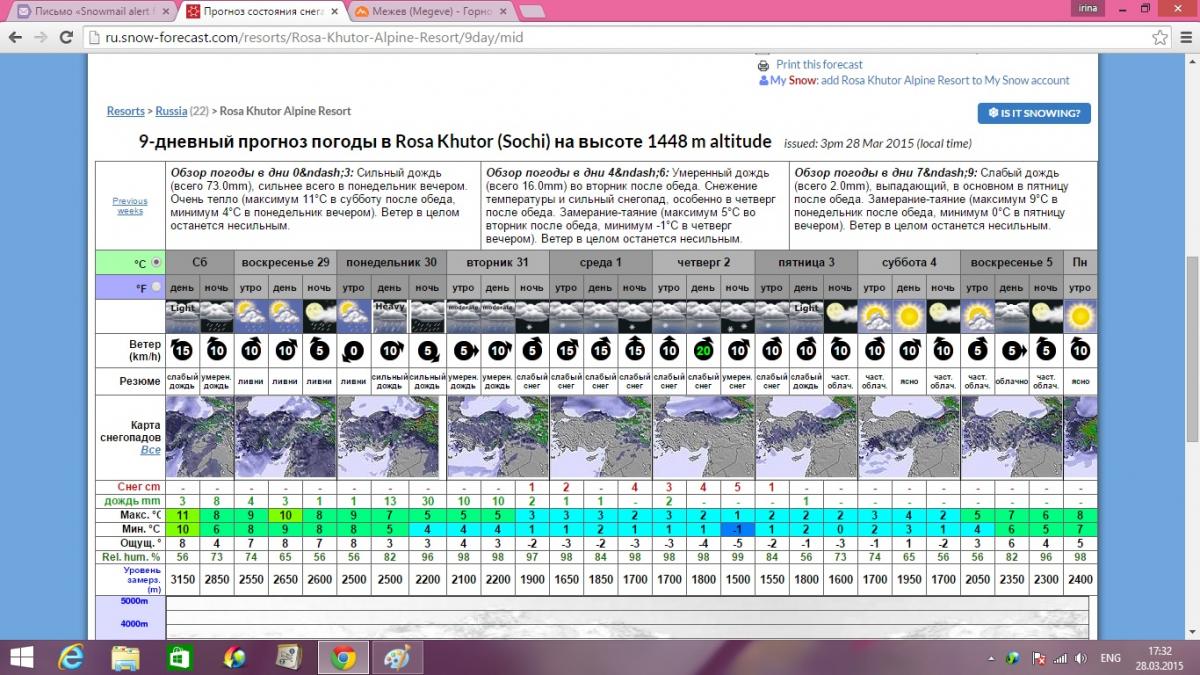Image resolution: width=1200 pixels, height=675 pixels.
Task: Click the freezing level value 2400
Action: pos(1079,579)
